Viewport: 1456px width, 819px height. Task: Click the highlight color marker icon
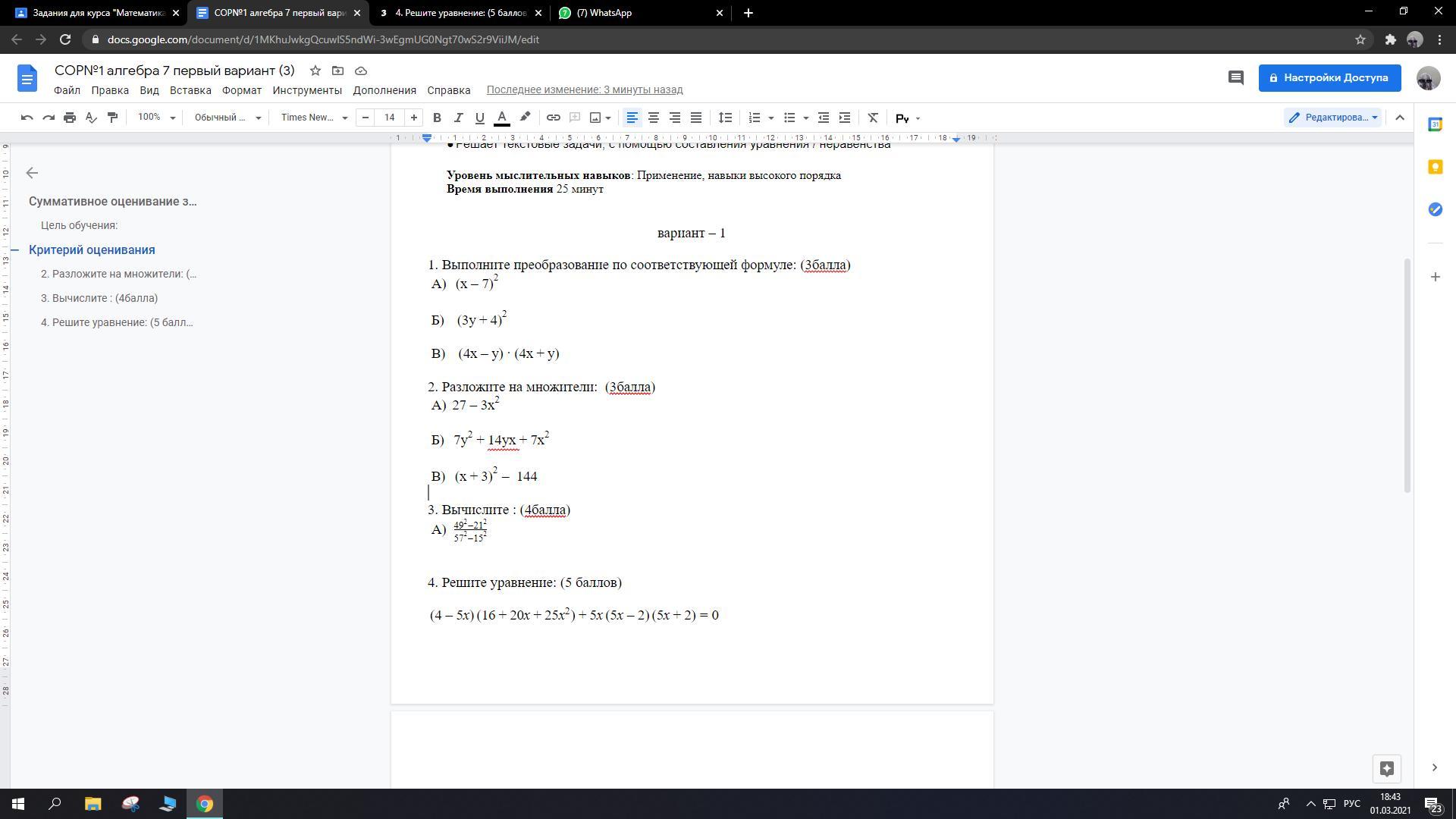525,117
